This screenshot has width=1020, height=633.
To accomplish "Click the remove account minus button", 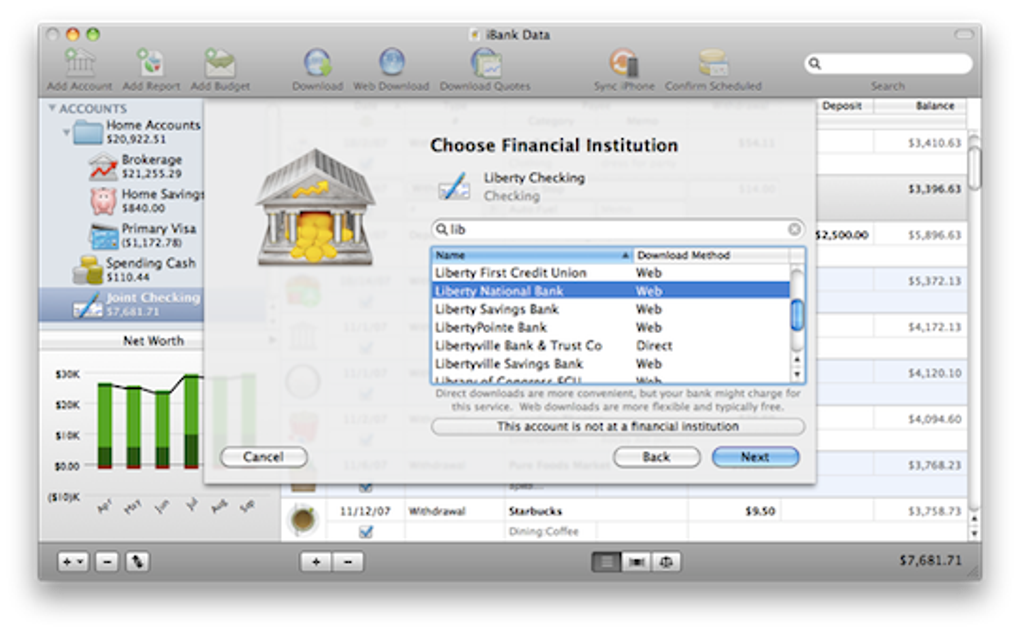I will [x=107, y=561].
